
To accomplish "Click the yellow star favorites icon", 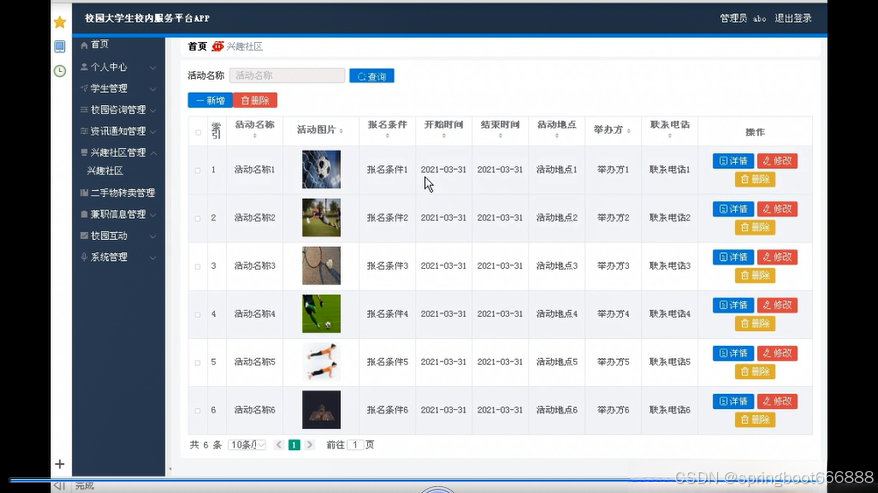I will (60, 22).
